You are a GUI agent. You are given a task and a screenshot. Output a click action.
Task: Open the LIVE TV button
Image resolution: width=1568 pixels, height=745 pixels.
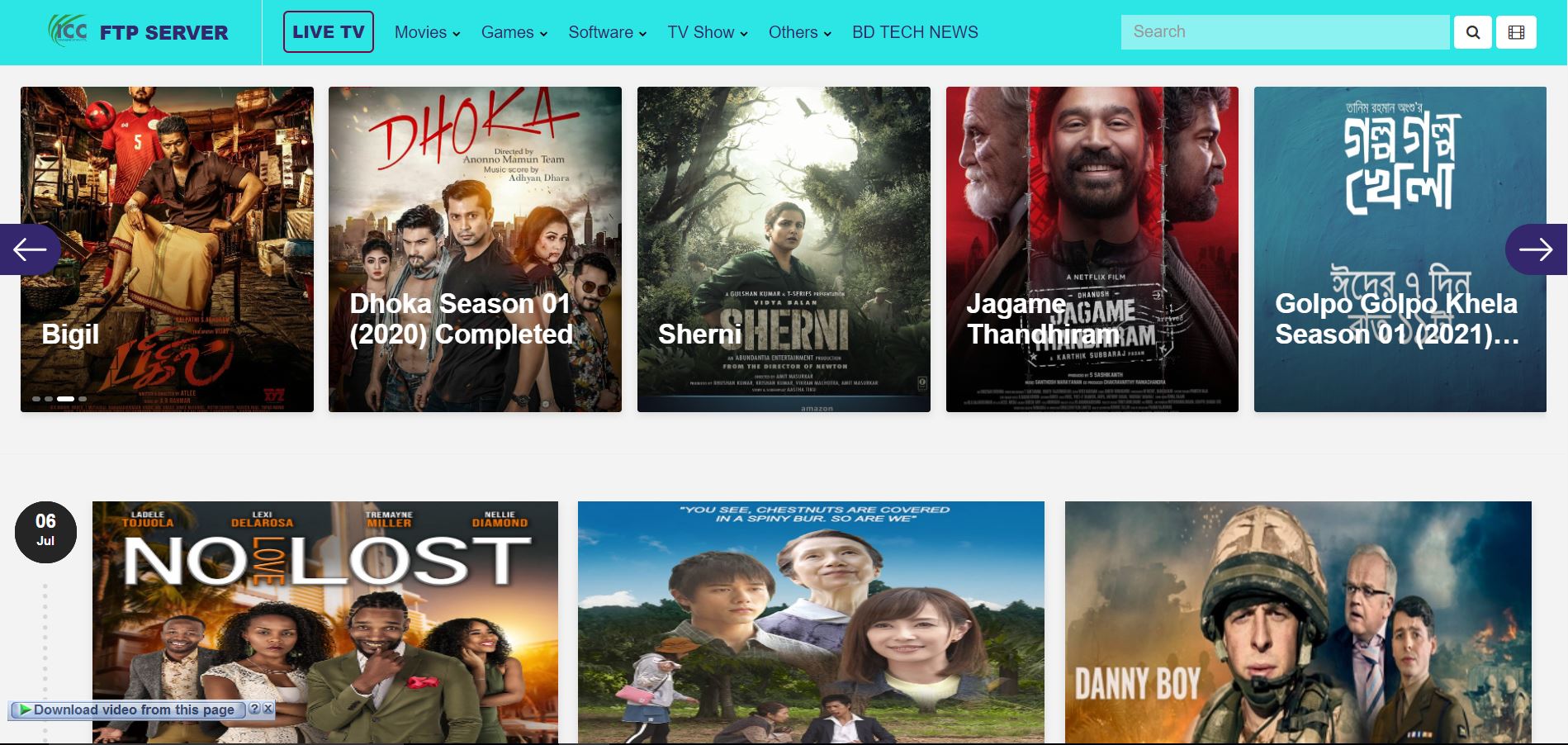click(329, 32)
